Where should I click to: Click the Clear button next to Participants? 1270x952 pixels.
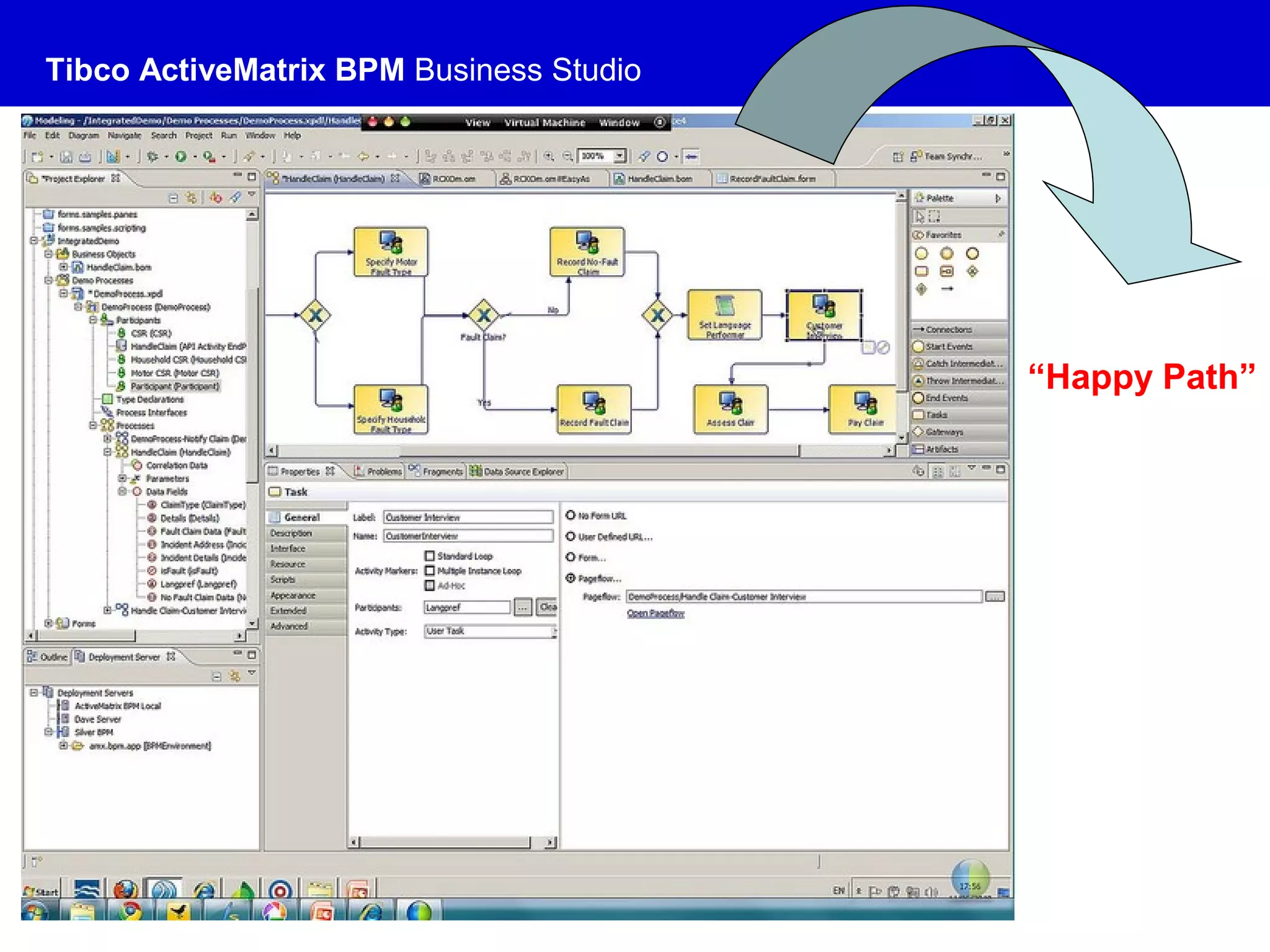click(548, 607)
